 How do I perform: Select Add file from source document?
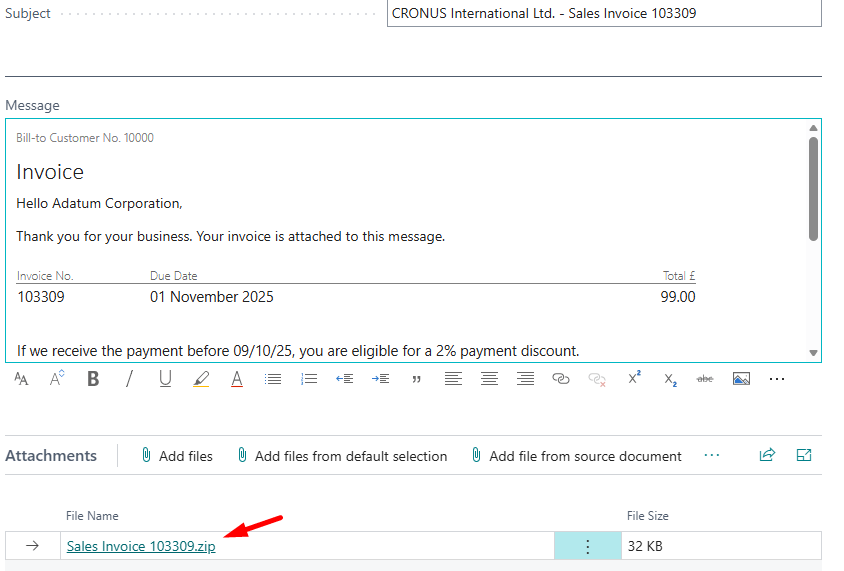pyautogui.click(x=576, y=456)
